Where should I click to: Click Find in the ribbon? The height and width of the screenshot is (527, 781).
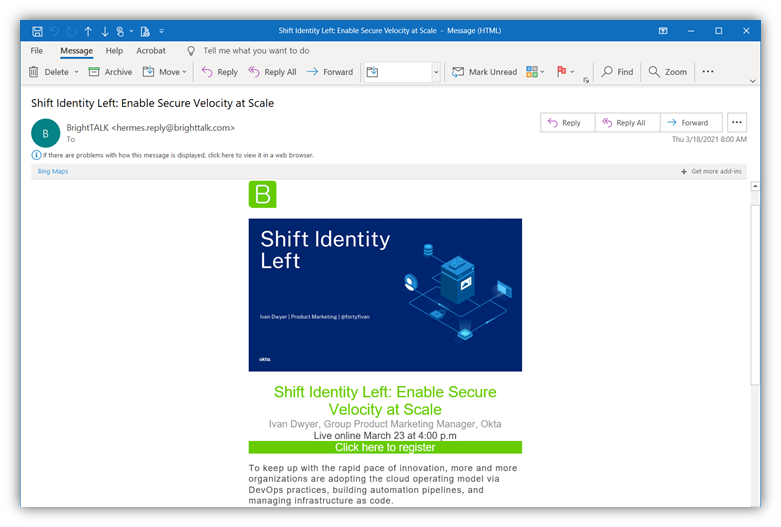click(617, 72)
